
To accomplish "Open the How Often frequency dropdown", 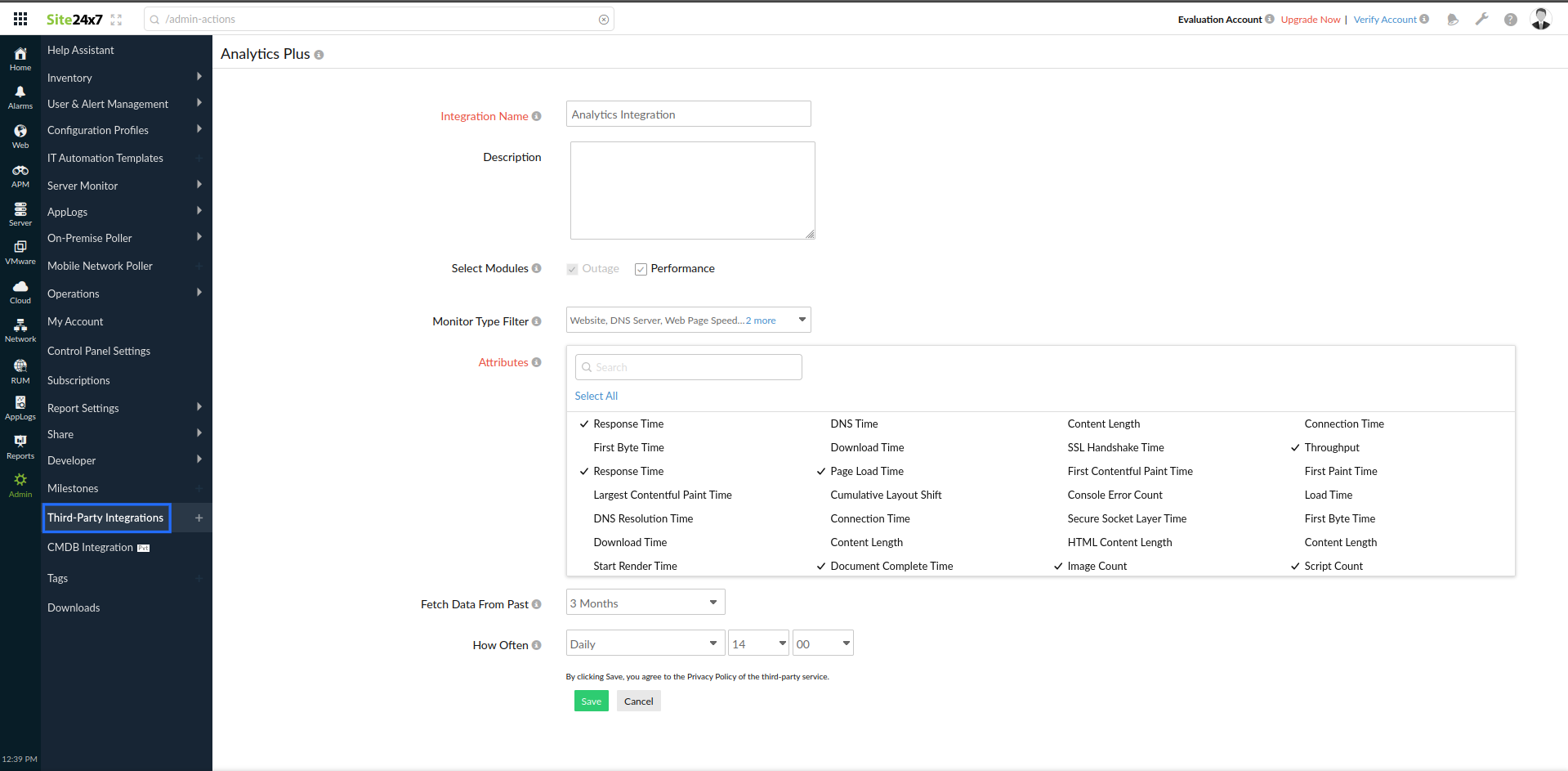I will (x=645, y=643).
